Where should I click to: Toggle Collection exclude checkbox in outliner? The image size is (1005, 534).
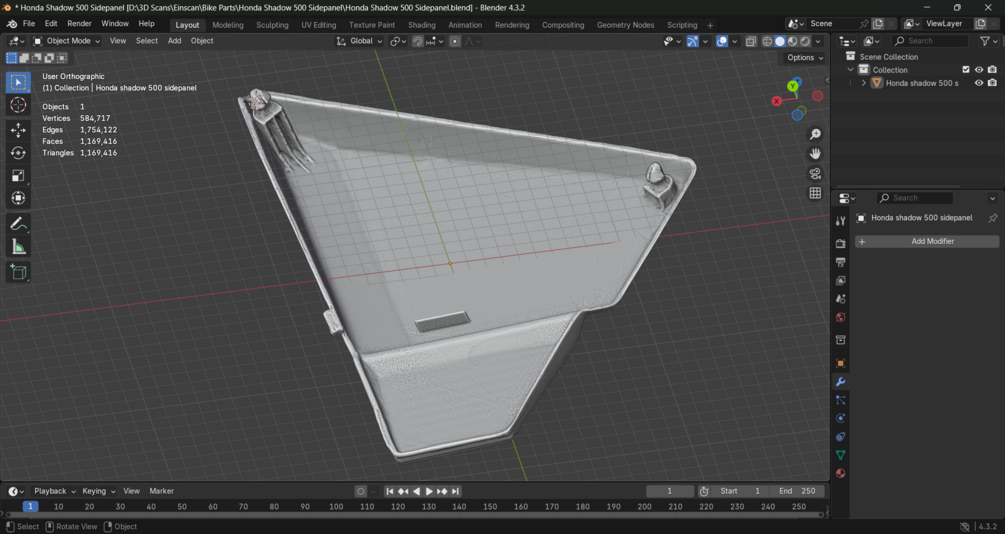click(x=966, y=70)
